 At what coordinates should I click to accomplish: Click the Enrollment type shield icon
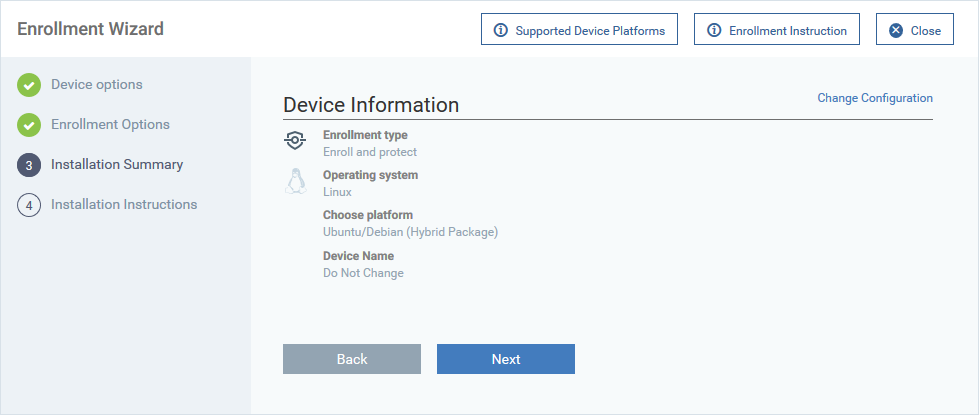[295, 141]
